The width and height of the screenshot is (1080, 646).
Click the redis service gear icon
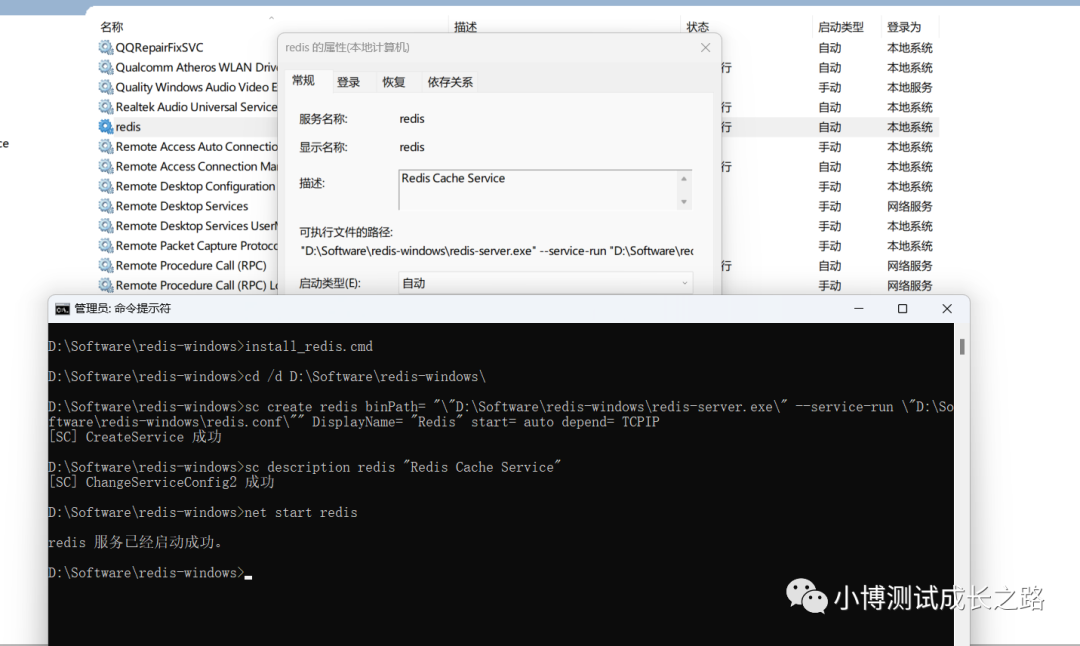coord(105,127)
